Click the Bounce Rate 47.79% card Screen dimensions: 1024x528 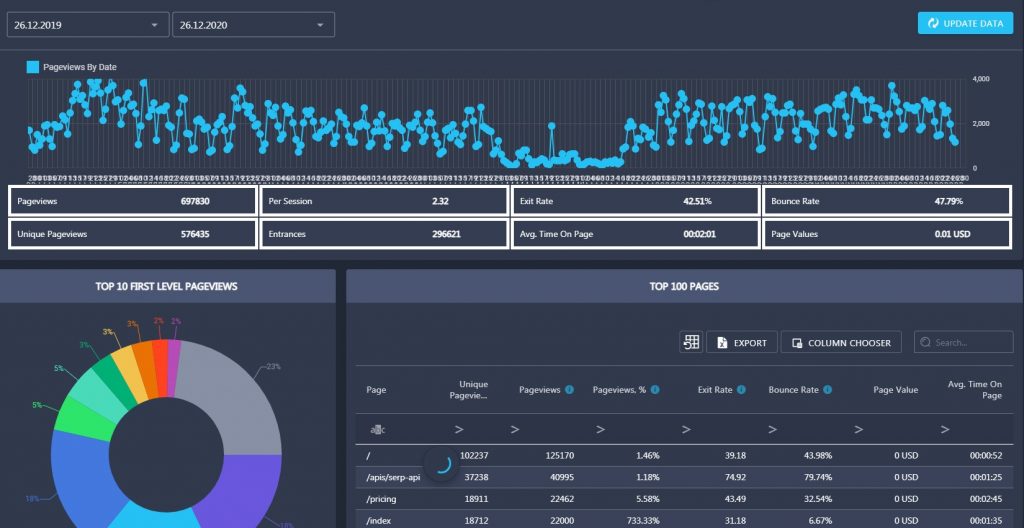tap(887, 201)
